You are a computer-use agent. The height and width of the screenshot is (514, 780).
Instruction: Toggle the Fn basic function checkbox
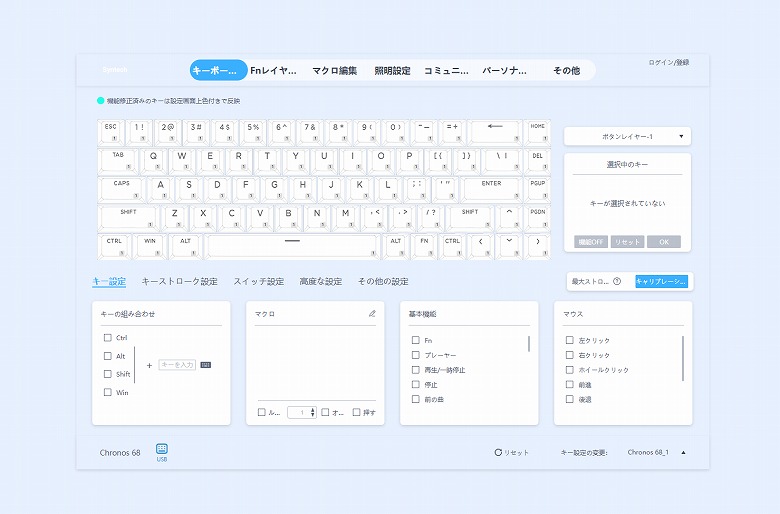pos(416,340)
